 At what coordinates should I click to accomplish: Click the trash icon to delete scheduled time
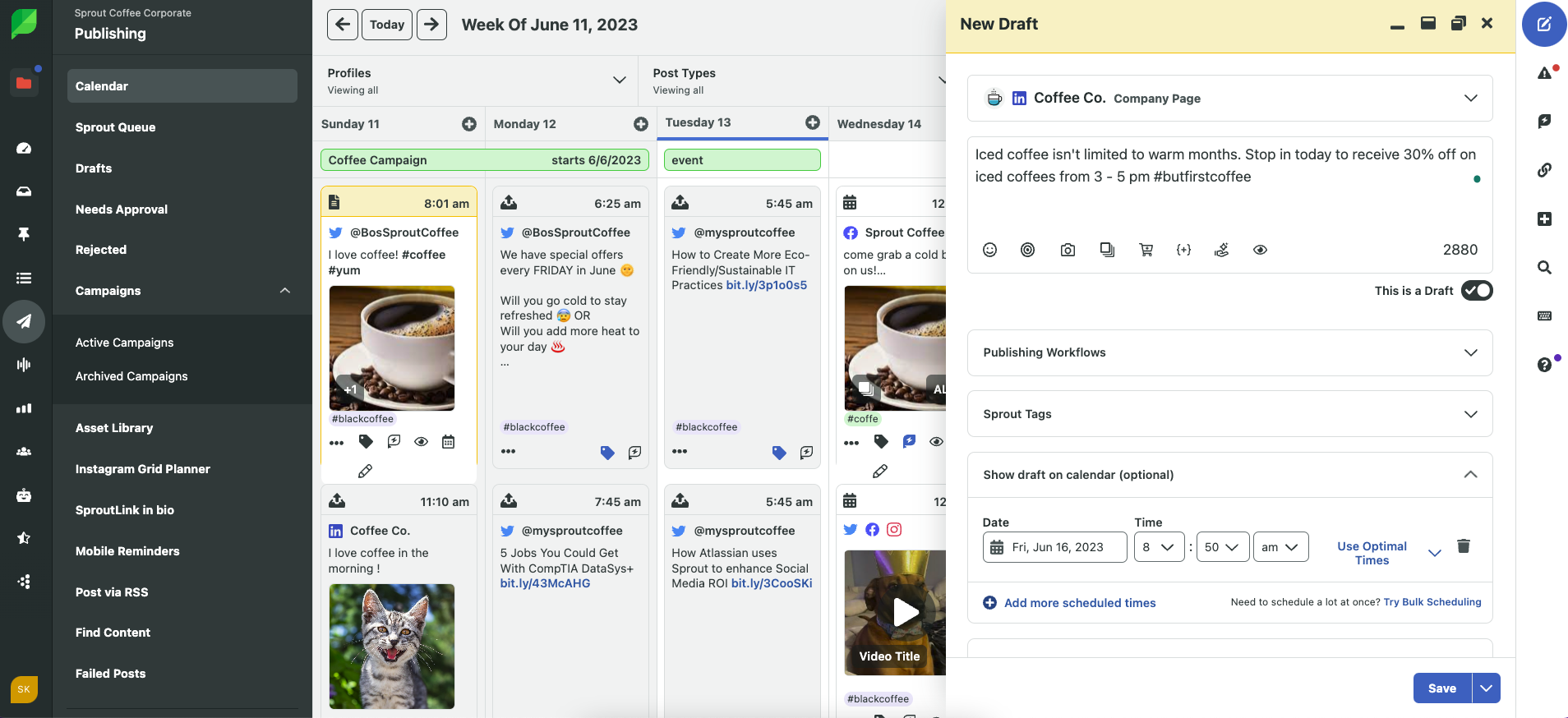pos(1463,546)
